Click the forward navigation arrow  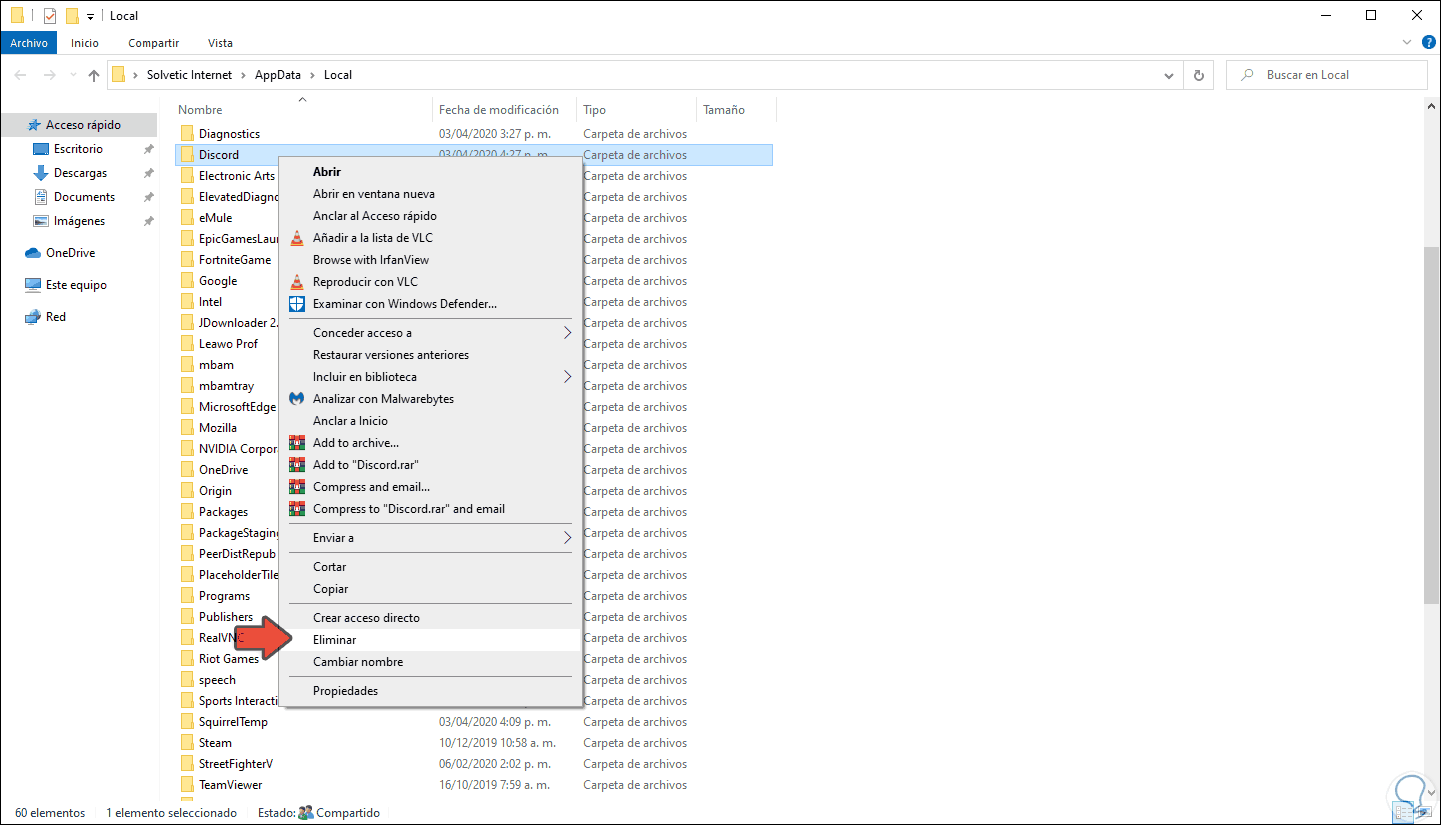(49, 75)
